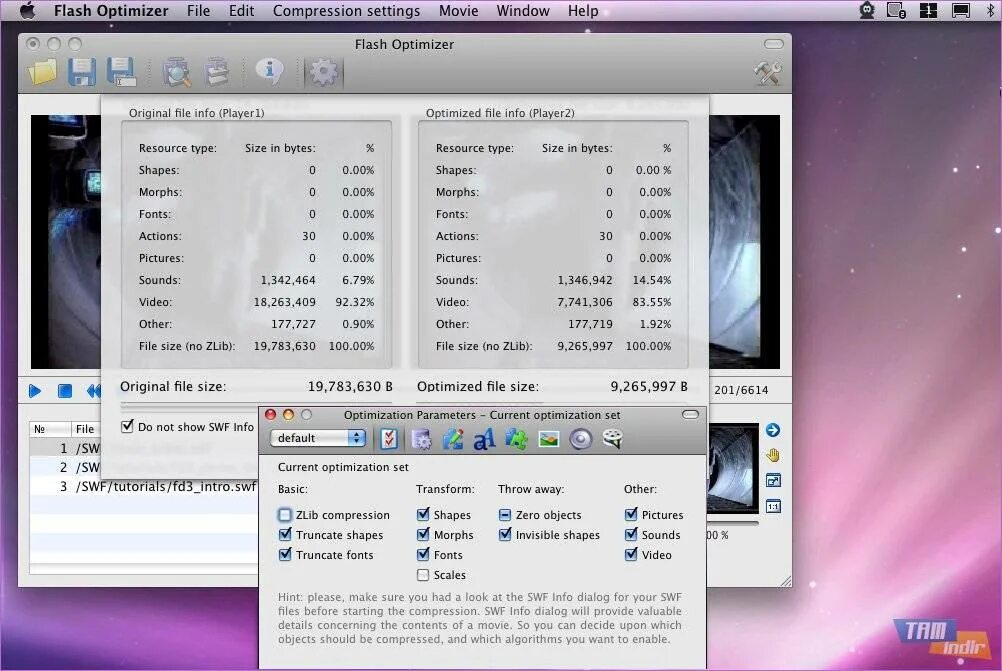This screenshot has width=1002, height=671.
Task: Toggle 'Do not show SWF Info' checkbox
Action: pyautogui.click(x=127, y=426)
